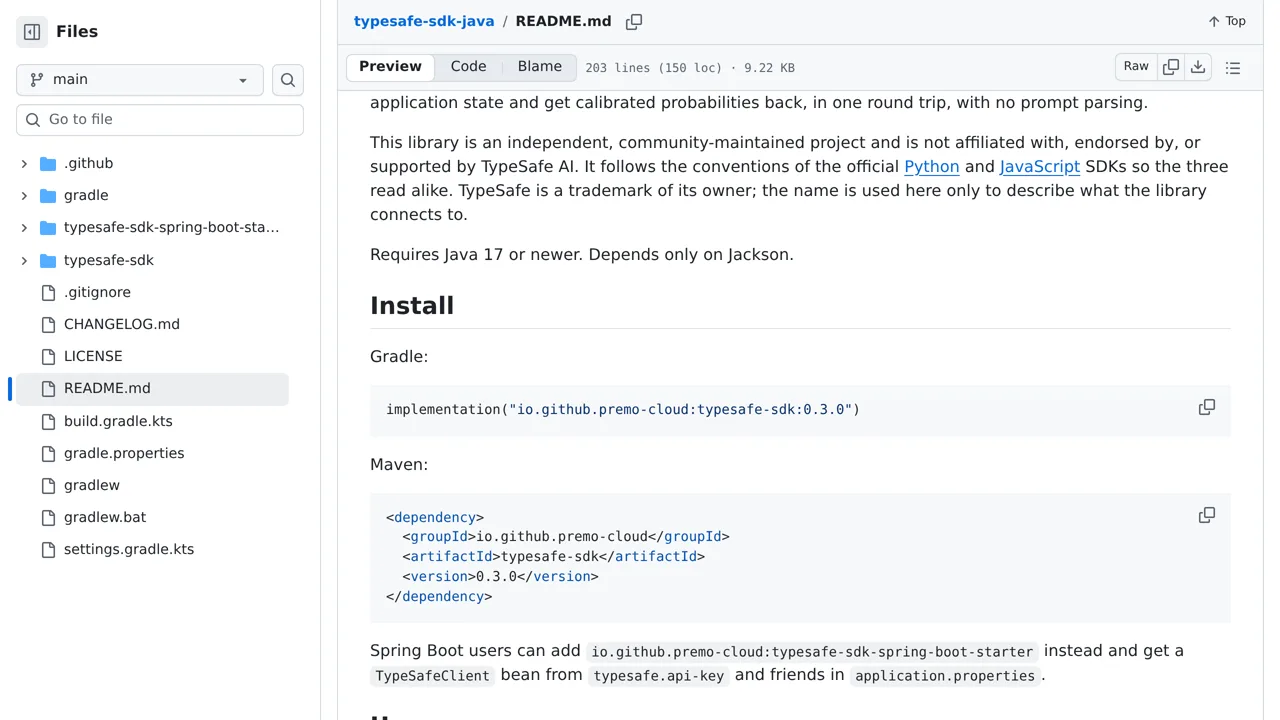Click the 0.3.0 version line in Maven block
Viewport: 1280px width, 720px height.
[x=500, y=577]
